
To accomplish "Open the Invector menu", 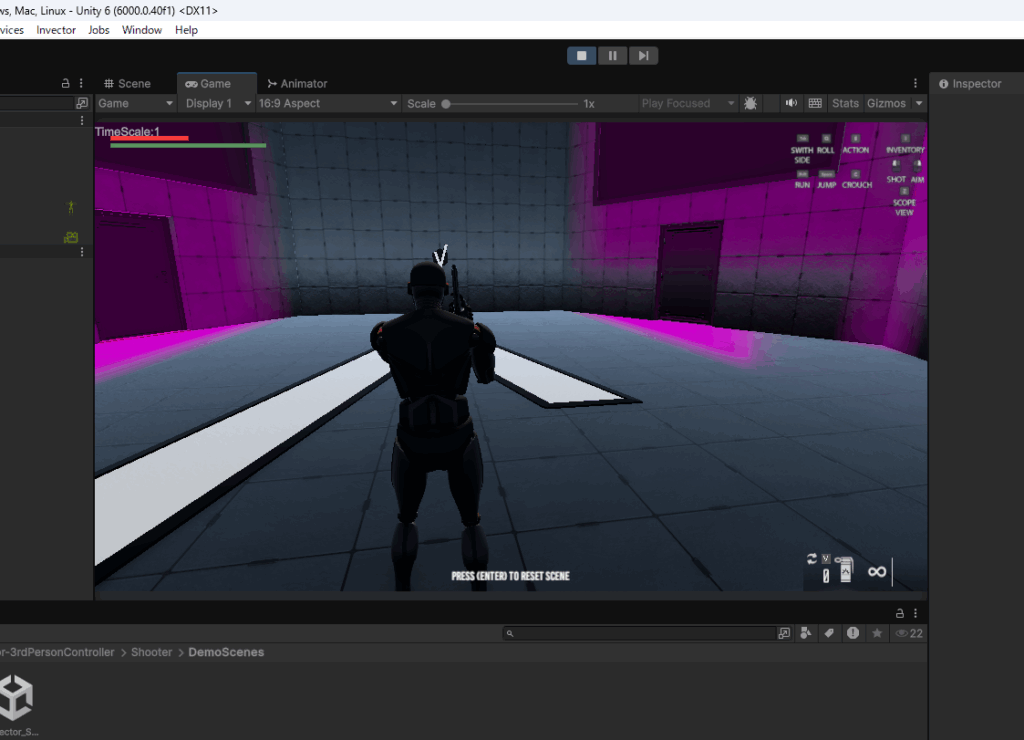I will coord(56,30).
